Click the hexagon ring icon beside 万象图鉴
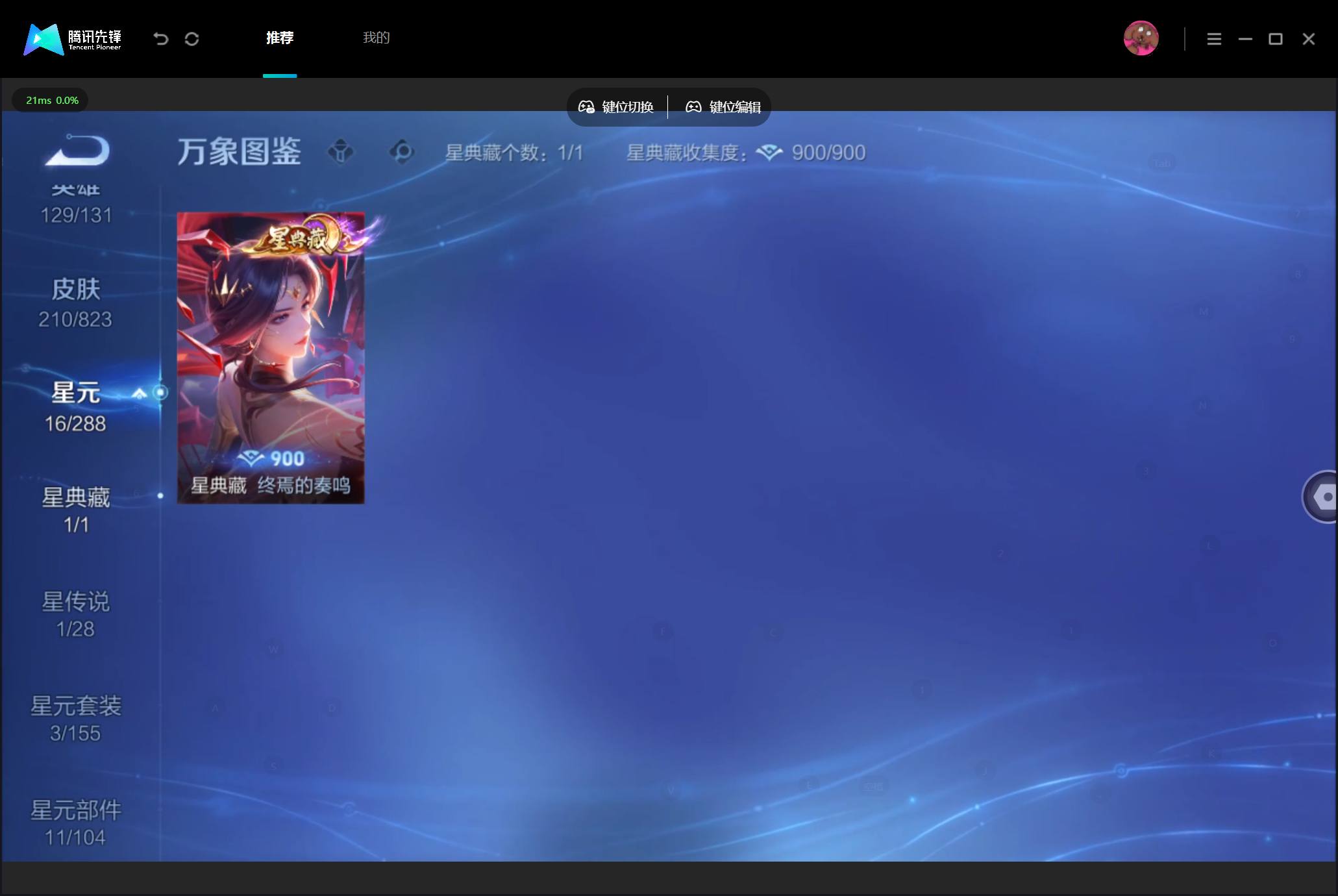This screenshot has width=1338, height=896. point(402,153)
